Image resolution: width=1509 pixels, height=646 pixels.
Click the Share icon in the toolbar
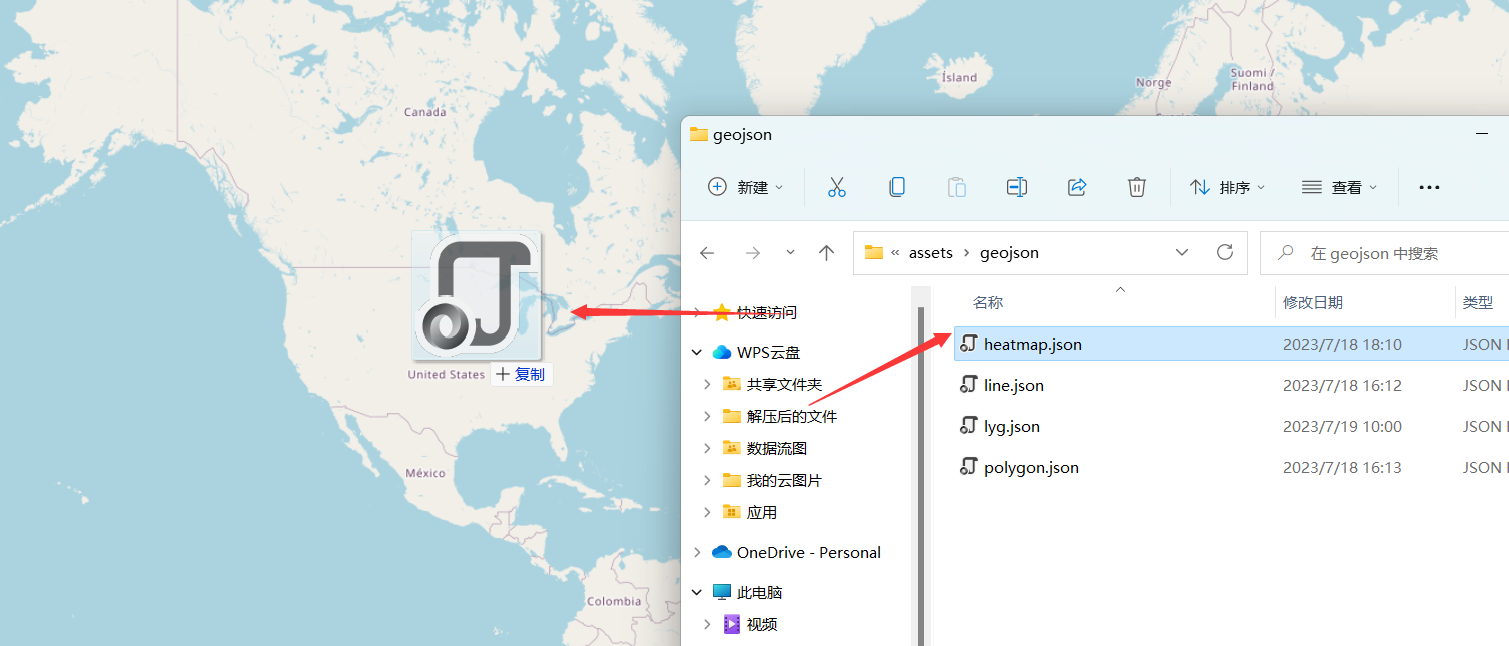tap(1076, 187)
